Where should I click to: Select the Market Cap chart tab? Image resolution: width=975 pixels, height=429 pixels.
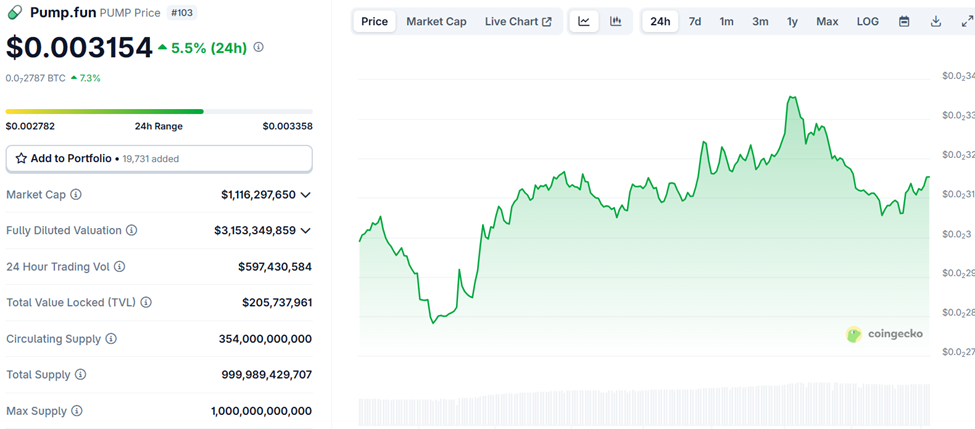click(437, 21)
